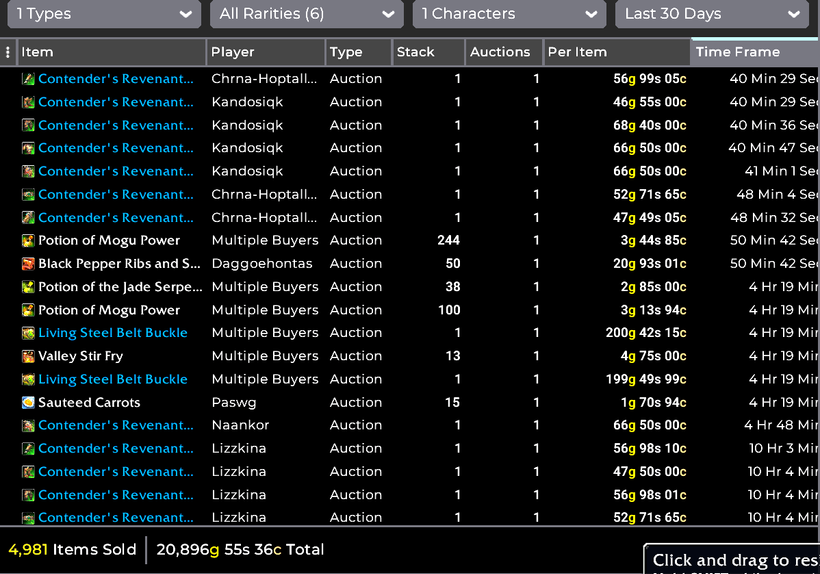The height and width of the screenshot is (574, 820).
Task: Expand the "All Rarities (6)" dropdown
Action: [306, 14]
